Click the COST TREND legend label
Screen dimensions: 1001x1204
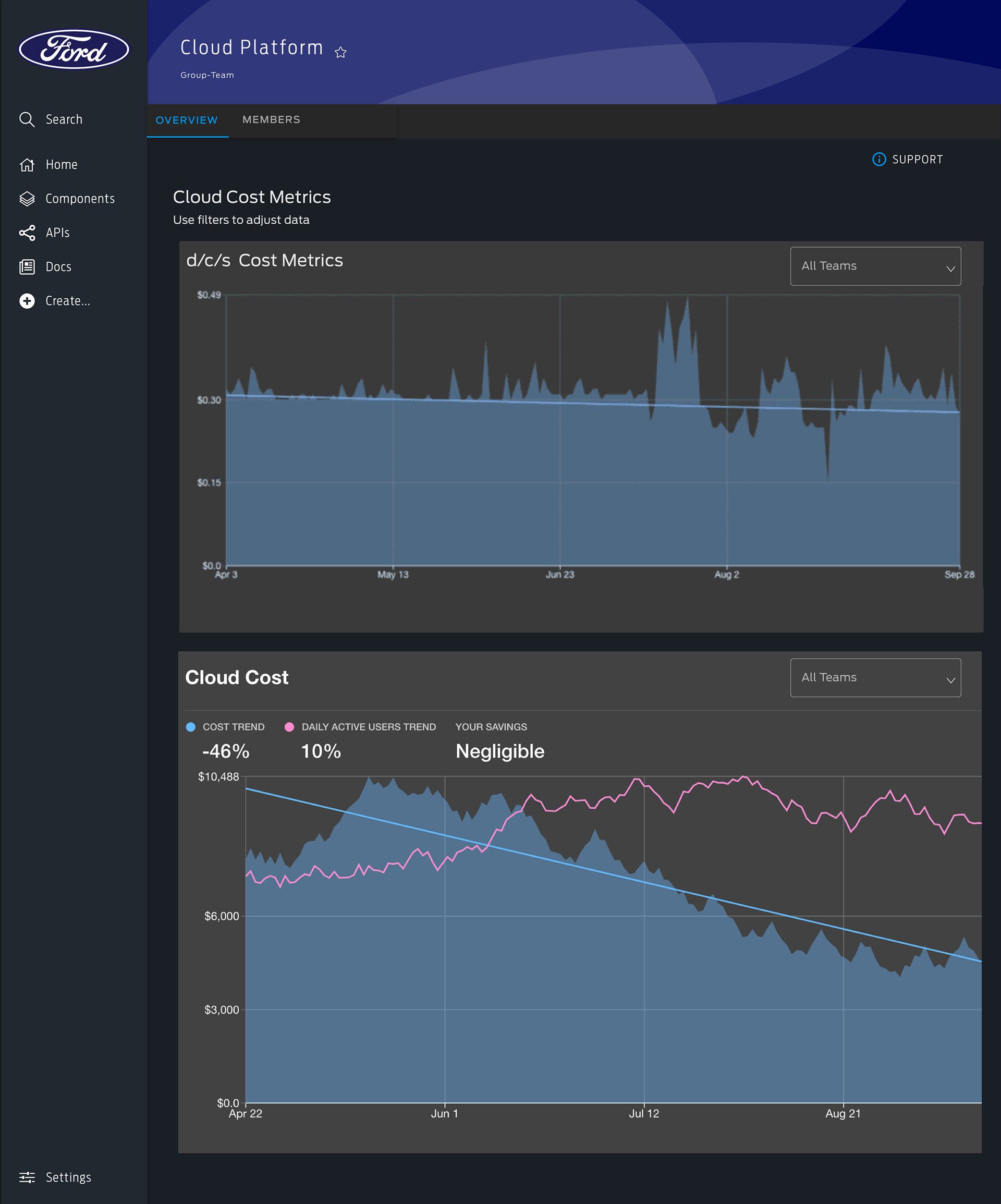click(x=234, y=727)
